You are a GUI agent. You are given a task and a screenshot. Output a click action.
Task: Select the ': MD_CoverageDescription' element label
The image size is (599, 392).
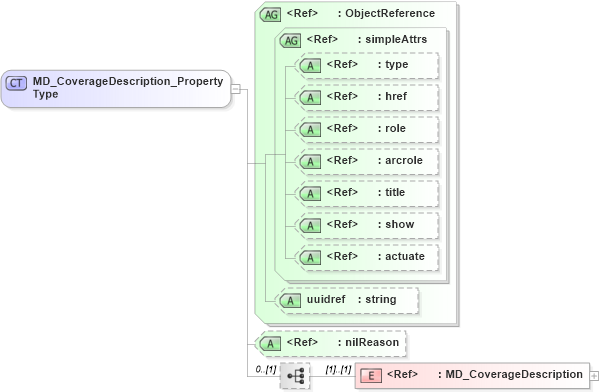[510, 374]
